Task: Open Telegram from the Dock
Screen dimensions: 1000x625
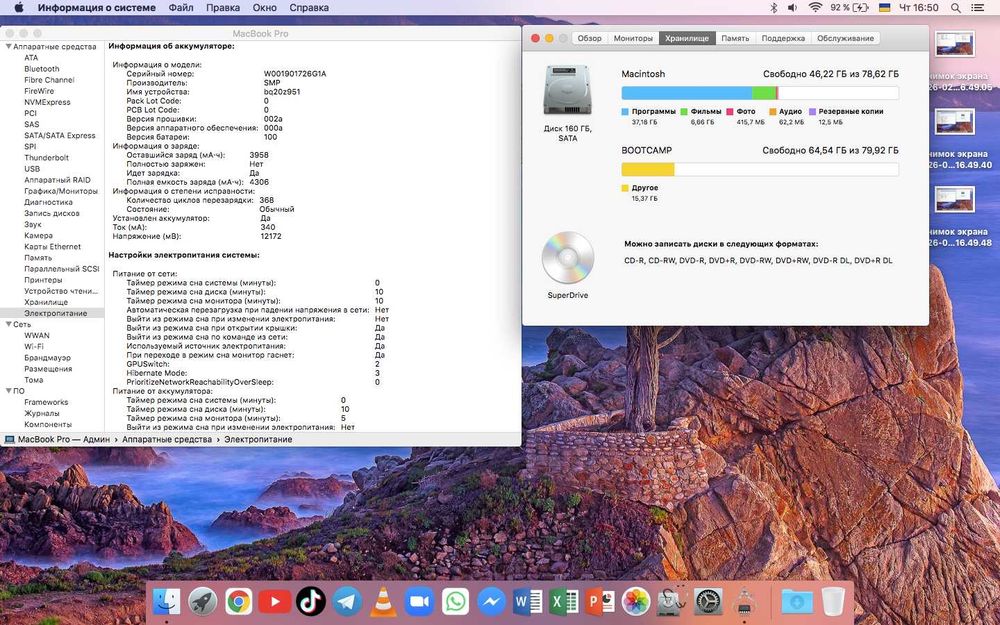Action: point(347,601)
